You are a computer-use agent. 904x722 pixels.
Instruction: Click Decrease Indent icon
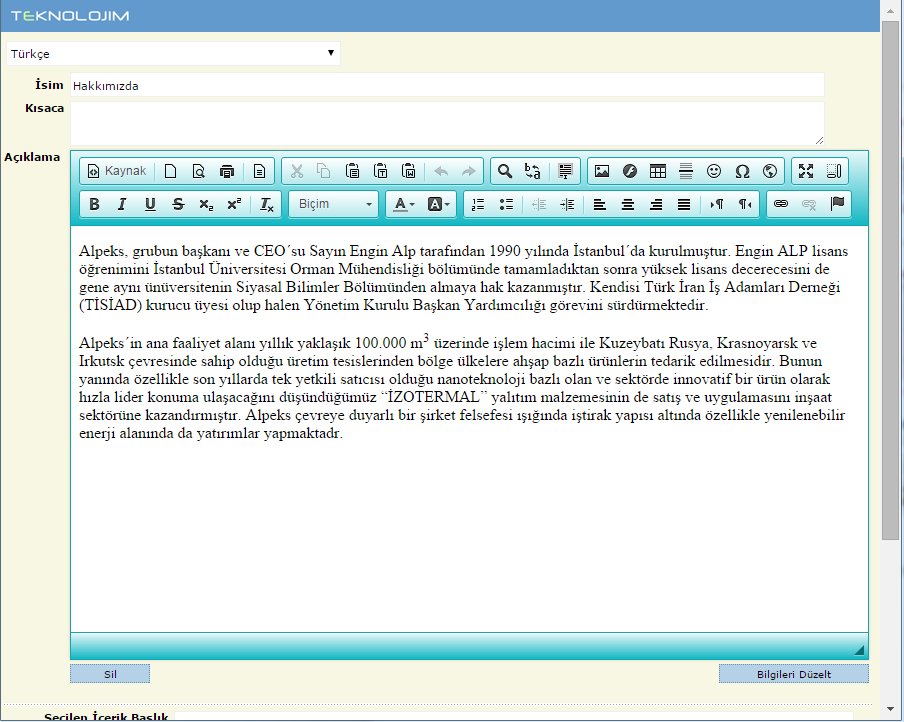click(538, 204)
